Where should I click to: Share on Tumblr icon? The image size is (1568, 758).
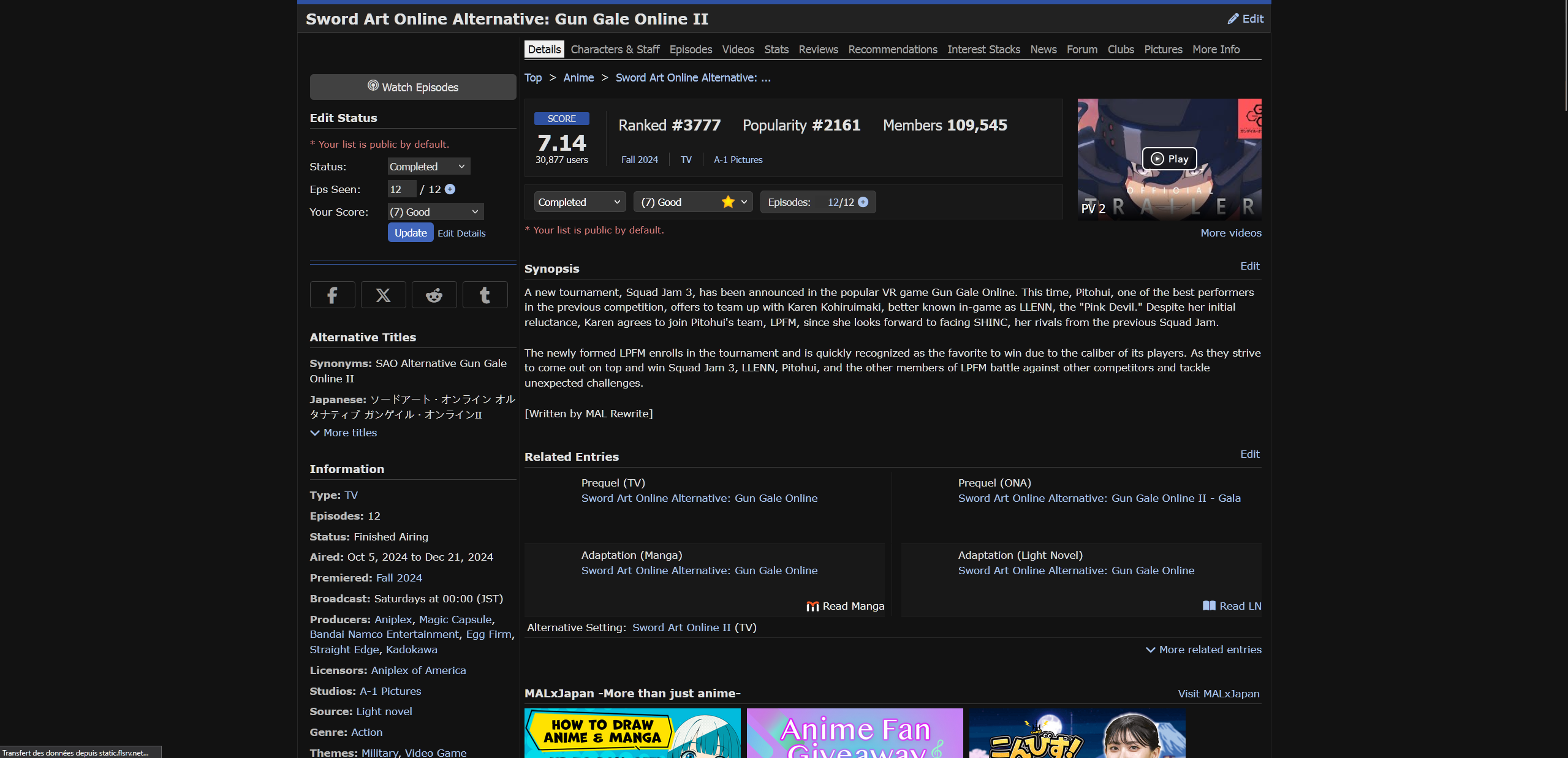click(x=485, y=295)
